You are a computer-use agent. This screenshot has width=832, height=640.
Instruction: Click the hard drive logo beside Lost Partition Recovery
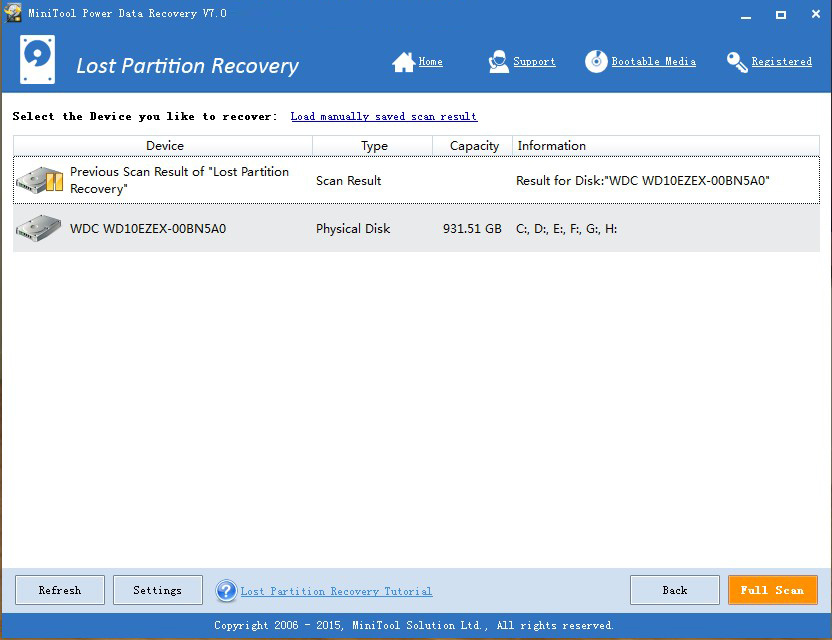37,59
